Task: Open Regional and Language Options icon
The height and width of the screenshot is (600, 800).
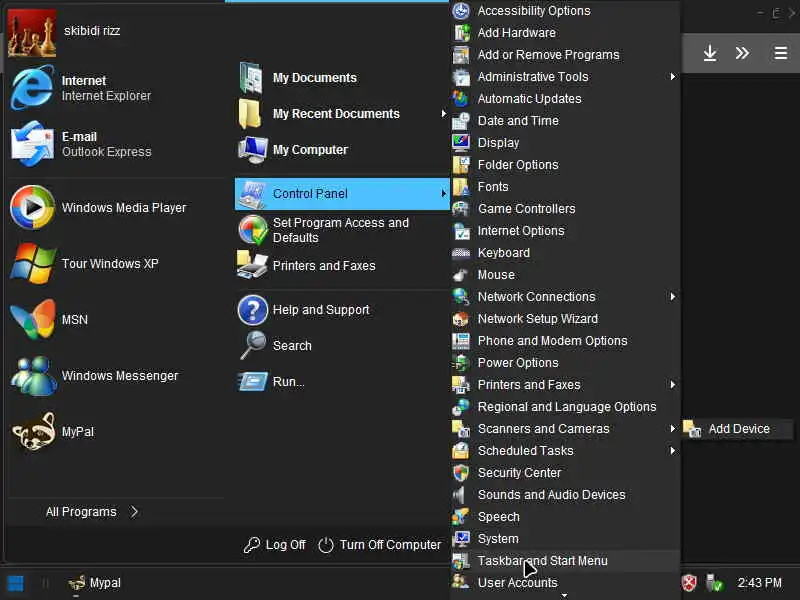Action: point(461,407)
